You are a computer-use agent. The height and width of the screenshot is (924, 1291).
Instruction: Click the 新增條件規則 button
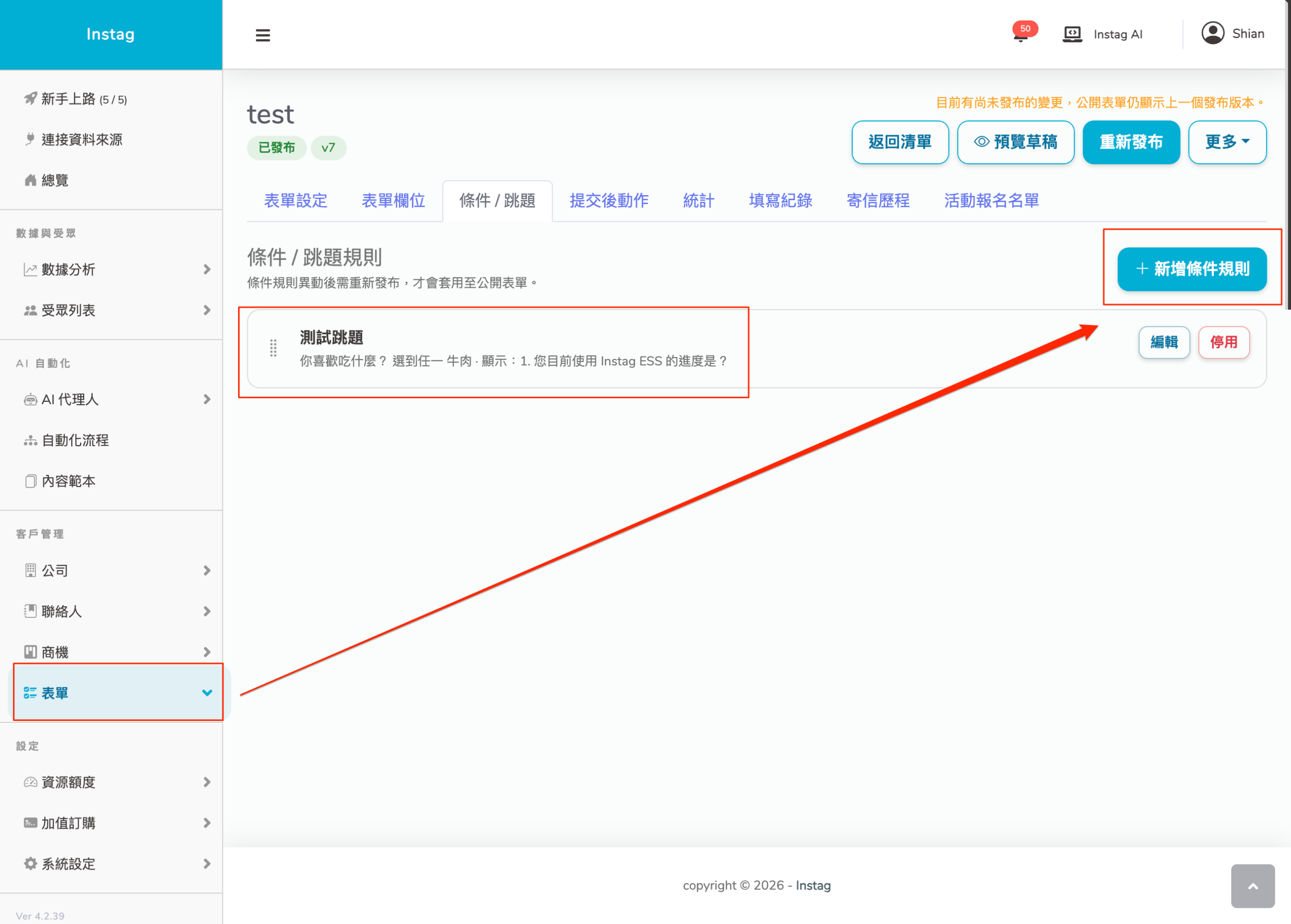[1192, 269]
